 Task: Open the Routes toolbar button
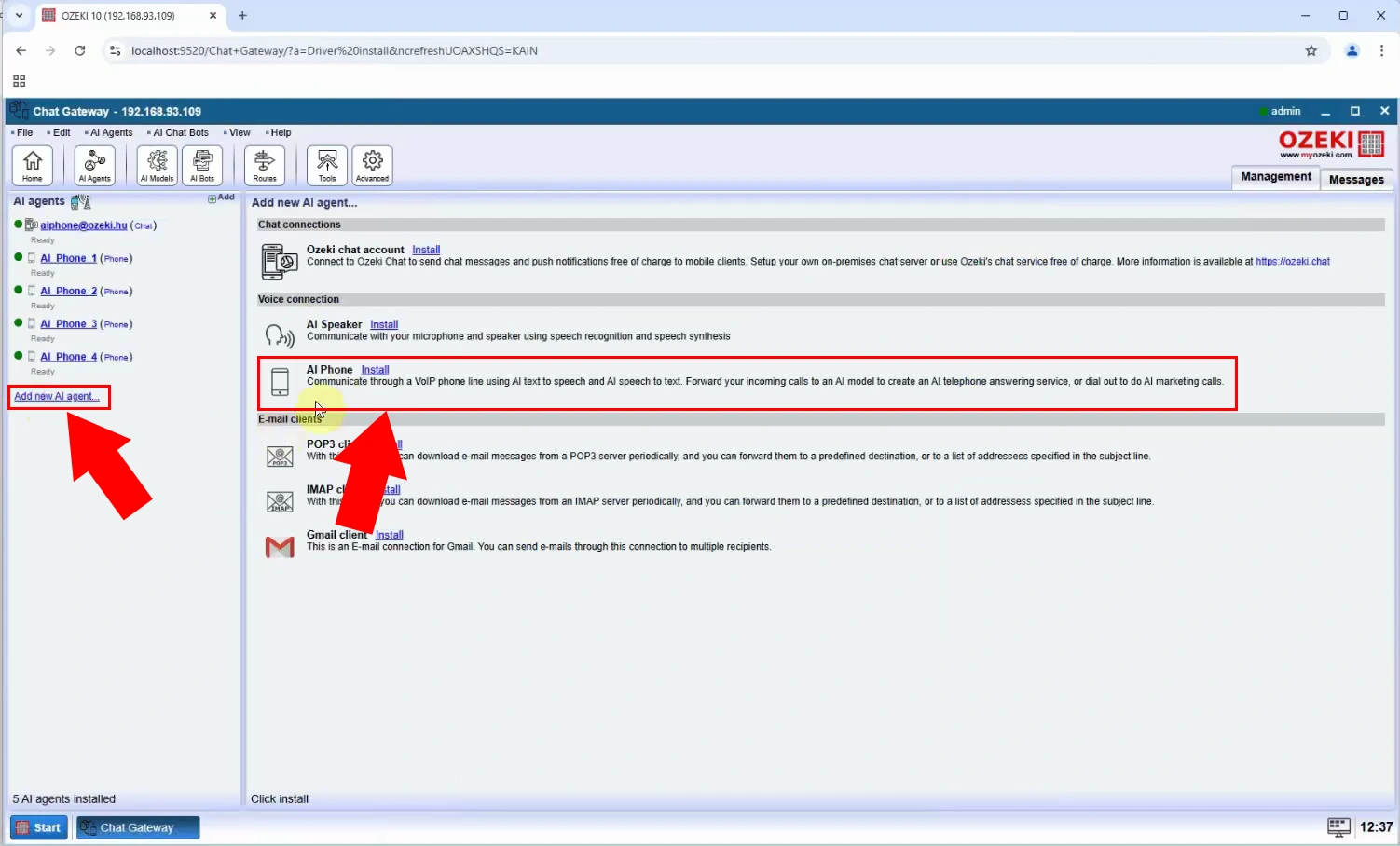click(x=265, y=165)
